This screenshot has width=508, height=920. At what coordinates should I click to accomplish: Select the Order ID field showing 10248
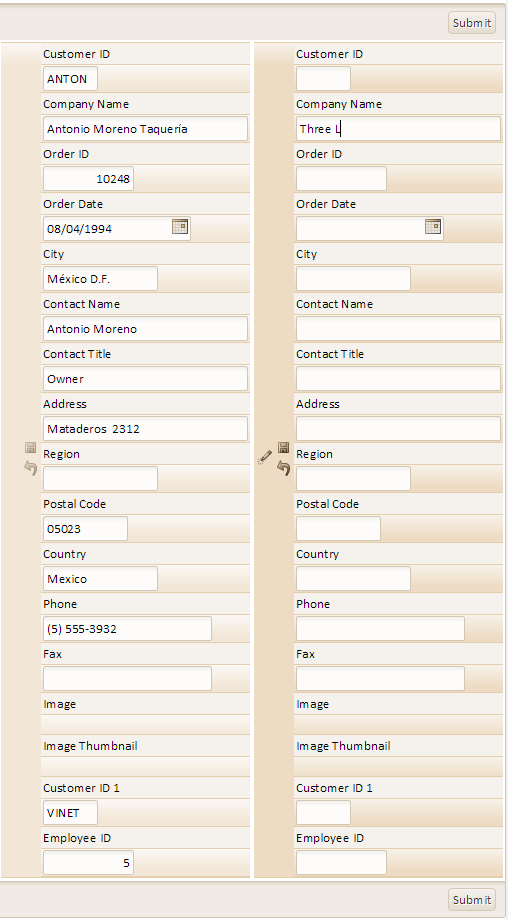[89, 179]
